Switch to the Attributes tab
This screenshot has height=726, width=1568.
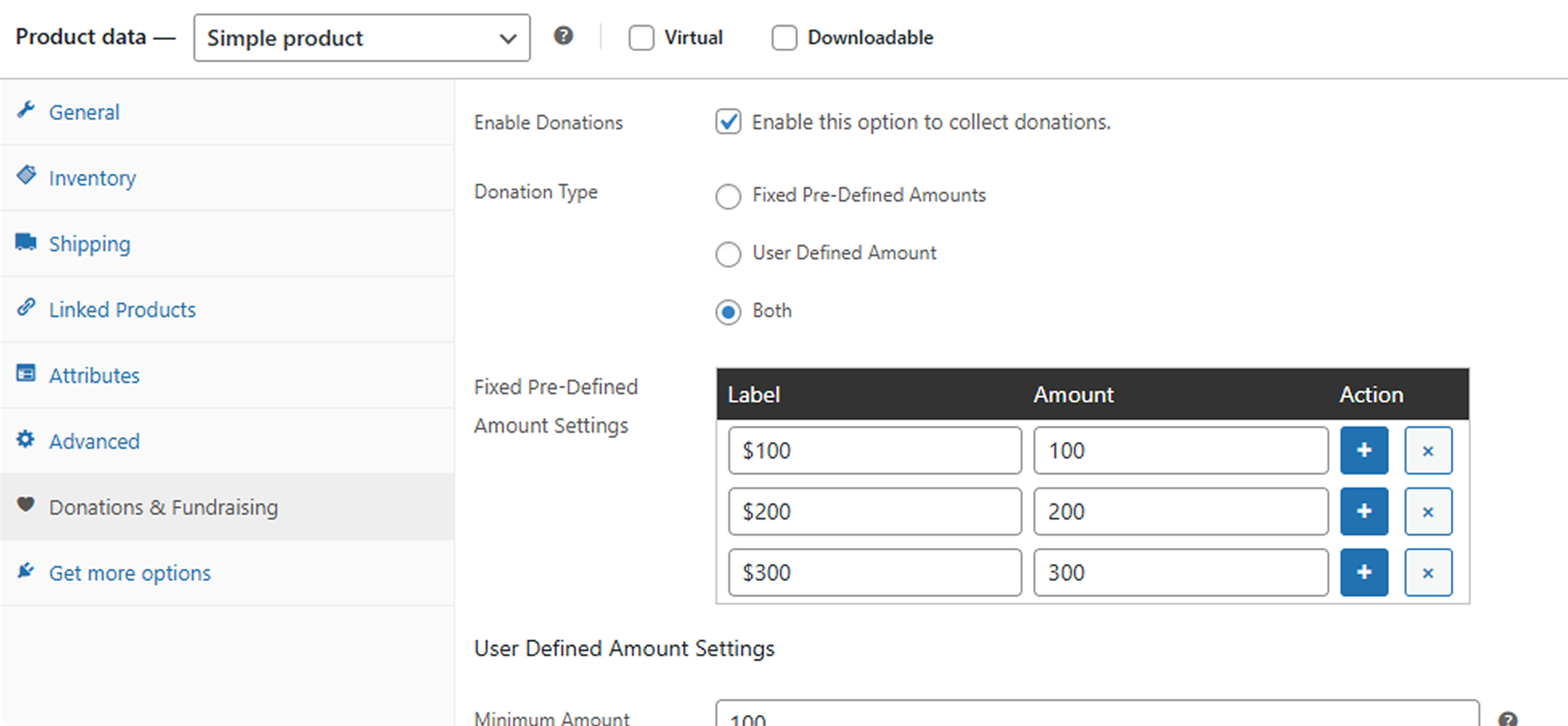pos(94,375)
